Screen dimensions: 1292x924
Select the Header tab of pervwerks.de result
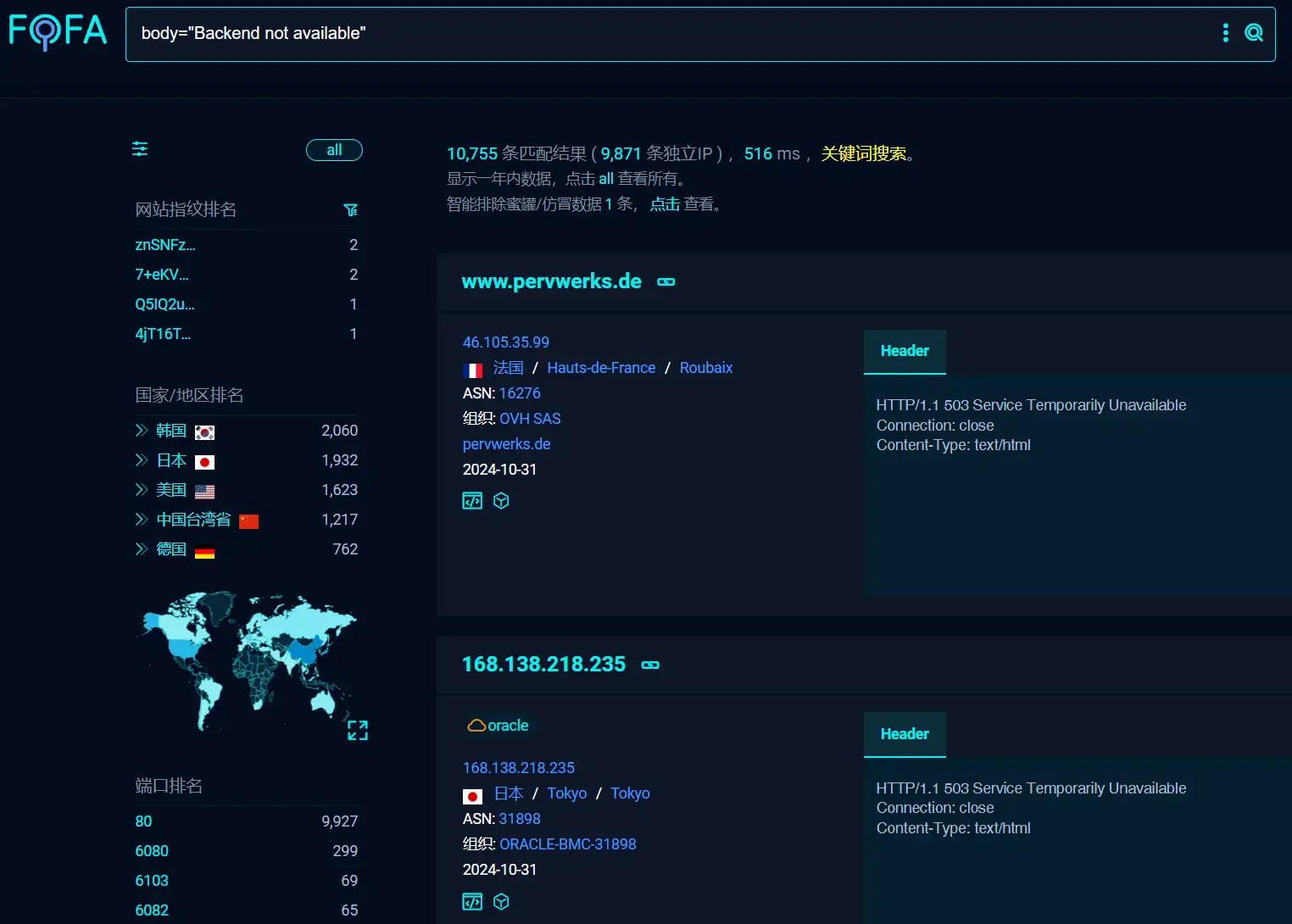coord(905,351)
